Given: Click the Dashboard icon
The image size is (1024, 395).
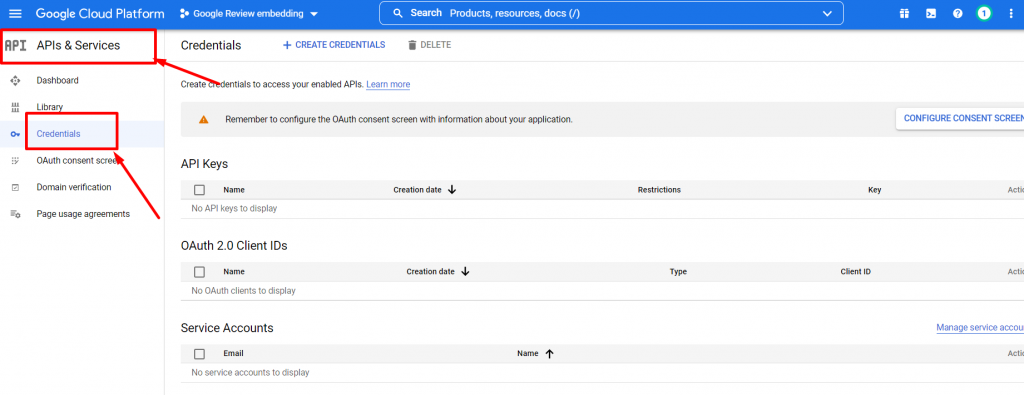Looking at the screenshot, I should pyautogui.click(x=15, y=80).
